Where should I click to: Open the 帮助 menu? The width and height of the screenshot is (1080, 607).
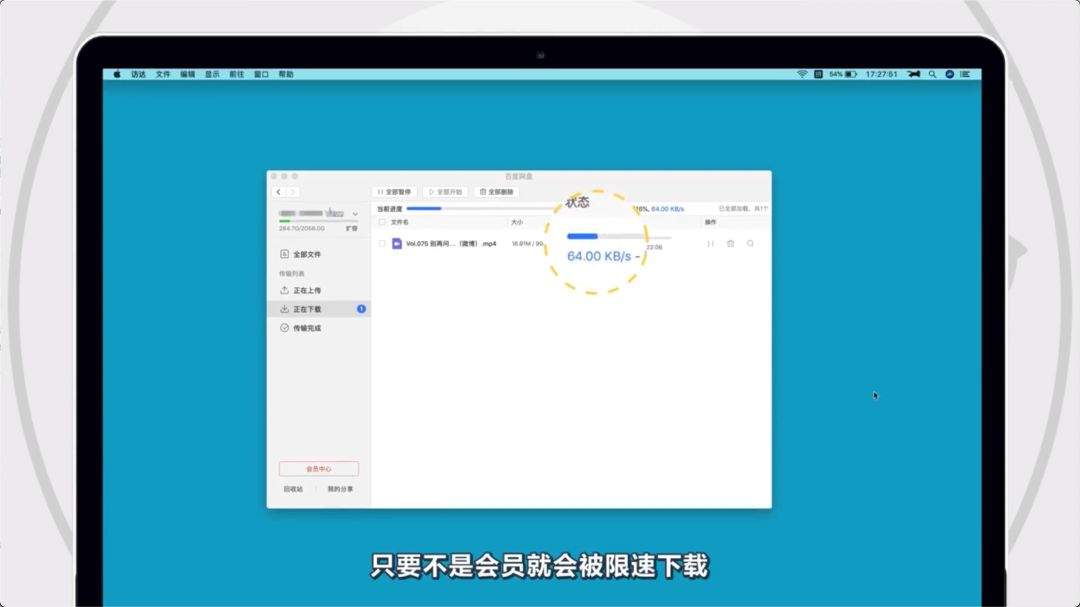(x=287, y=74)
